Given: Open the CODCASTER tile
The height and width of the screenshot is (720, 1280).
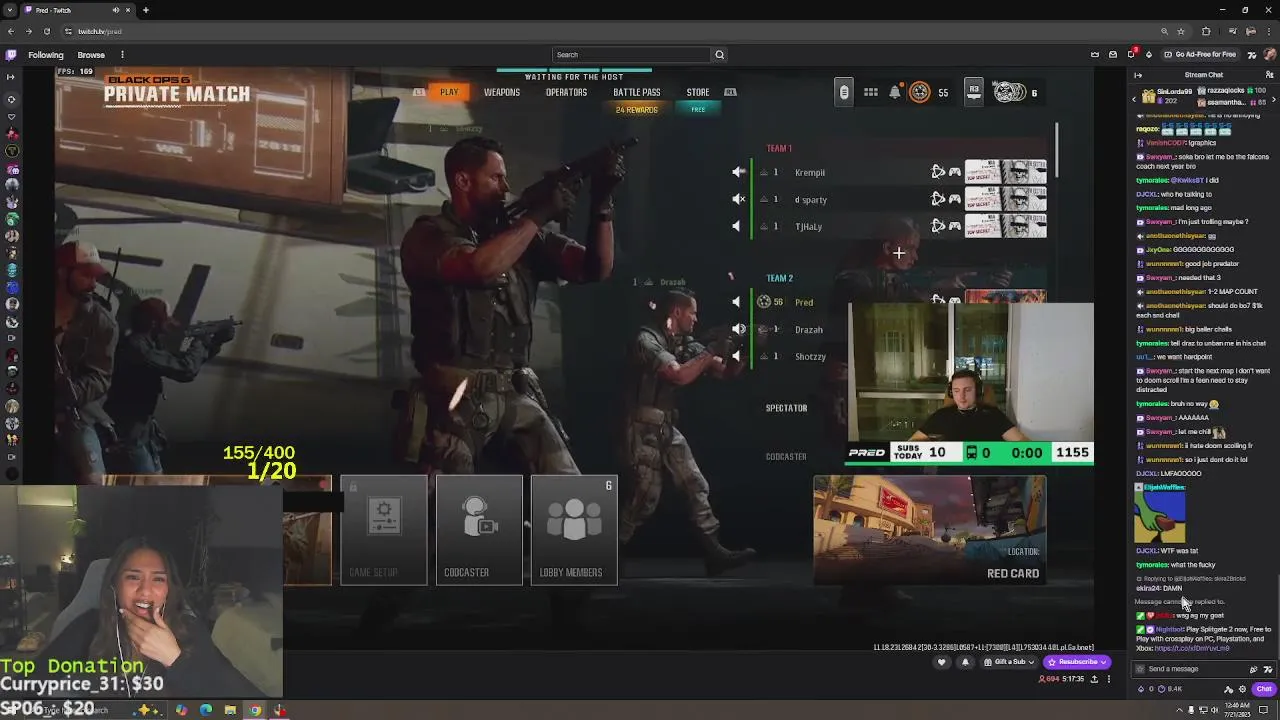Looking at the screenshot, I should [479, 530].
